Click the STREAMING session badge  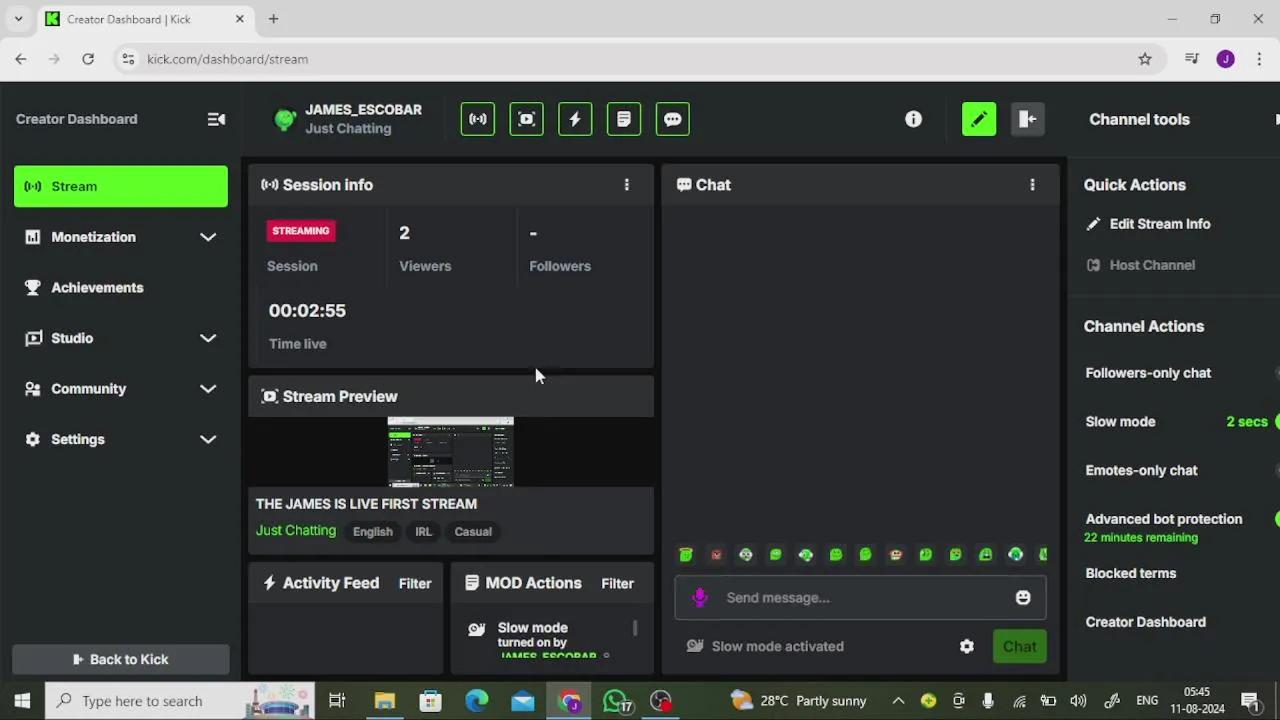301,231
